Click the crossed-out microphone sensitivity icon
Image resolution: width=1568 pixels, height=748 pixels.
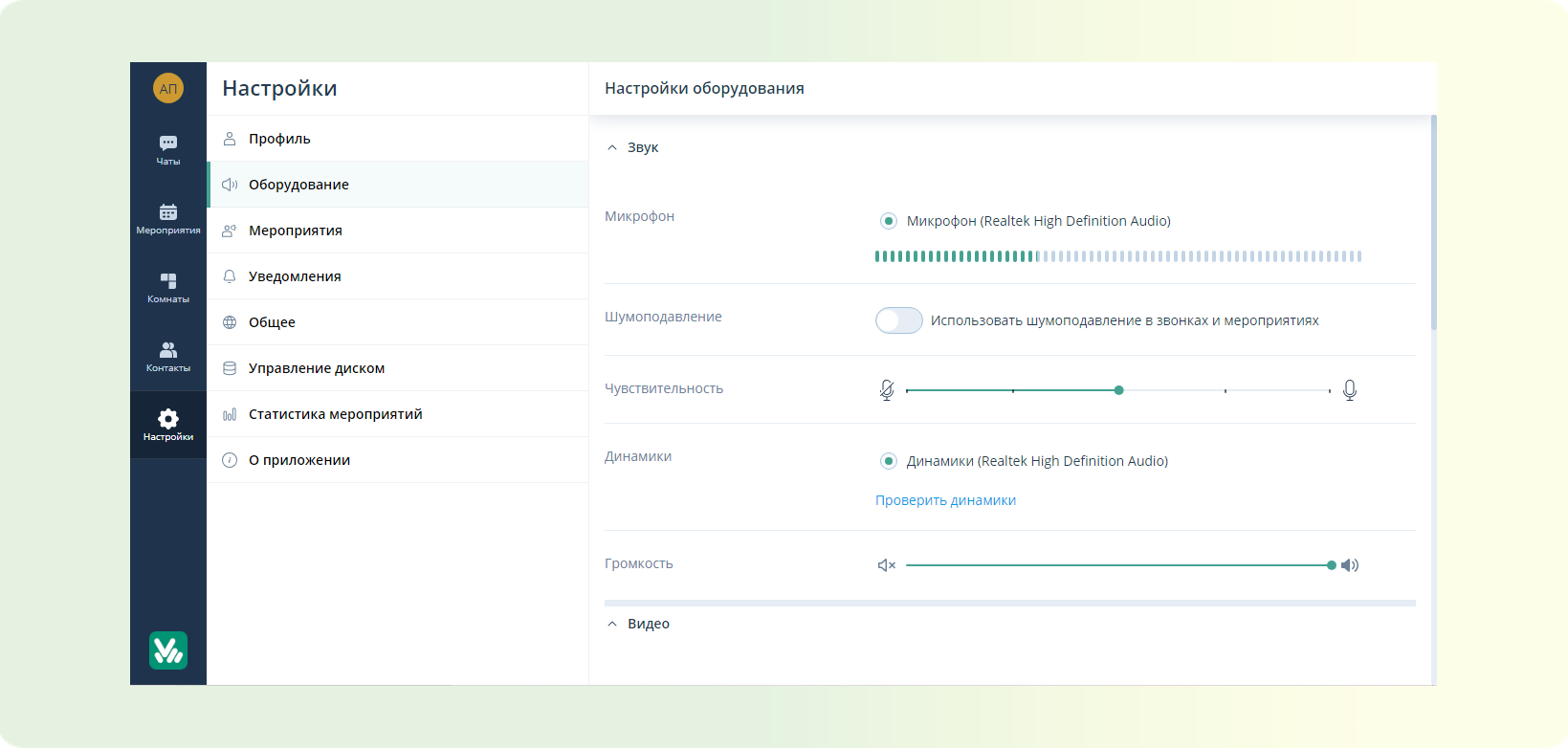click(x=887, y=390)
